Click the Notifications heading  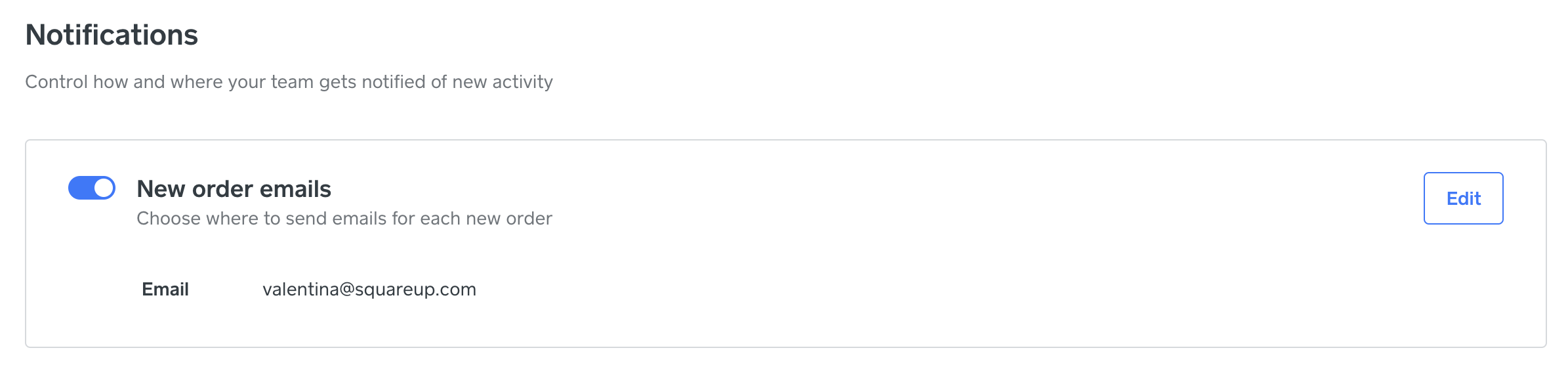112,35
